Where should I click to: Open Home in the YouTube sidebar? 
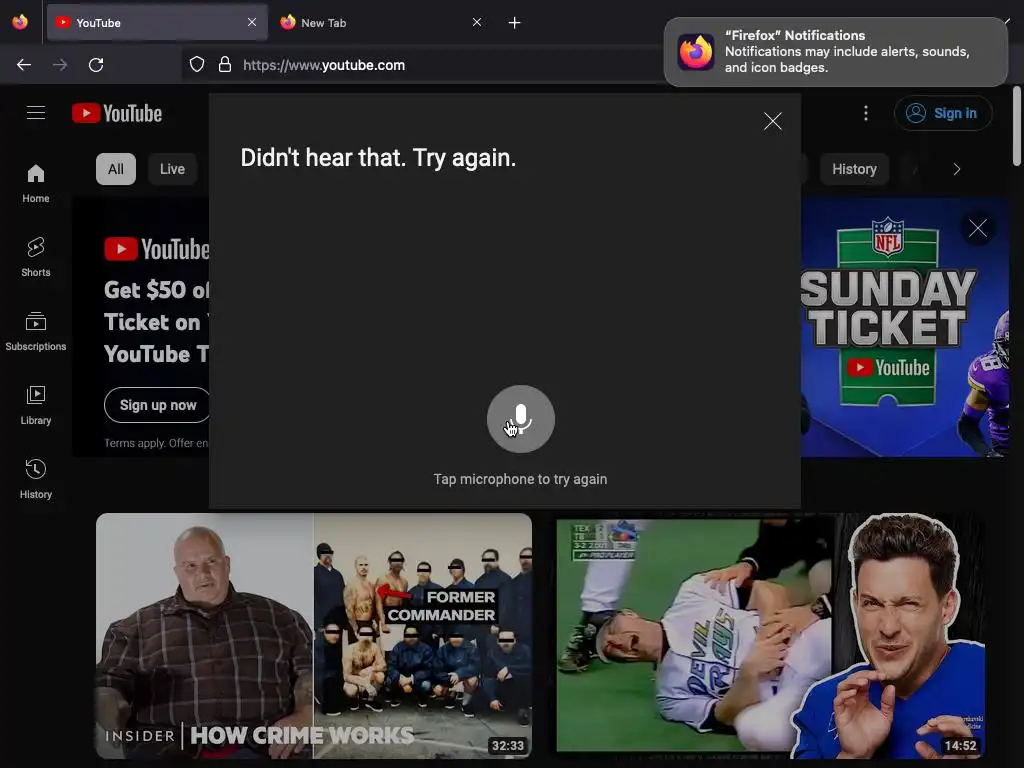[x=36, y=184]
